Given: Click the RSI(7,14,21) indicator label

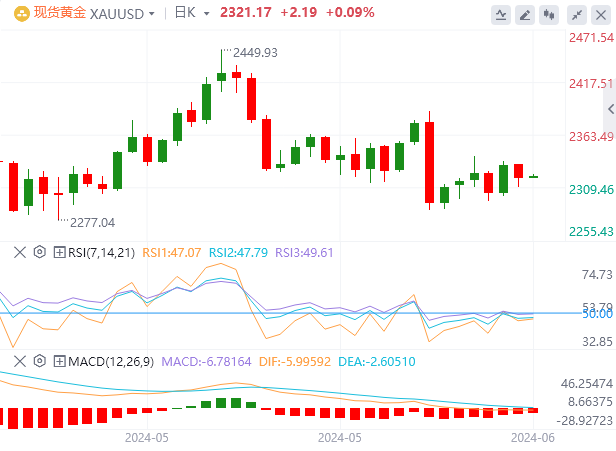Looking at the screenshot, I should [101, 252].
